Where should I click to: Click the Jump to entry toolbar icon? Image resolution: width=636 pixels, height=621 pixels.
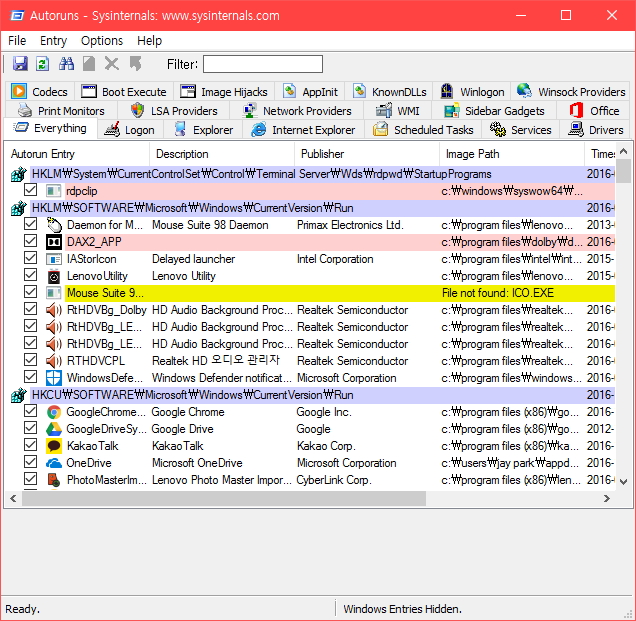135,64
